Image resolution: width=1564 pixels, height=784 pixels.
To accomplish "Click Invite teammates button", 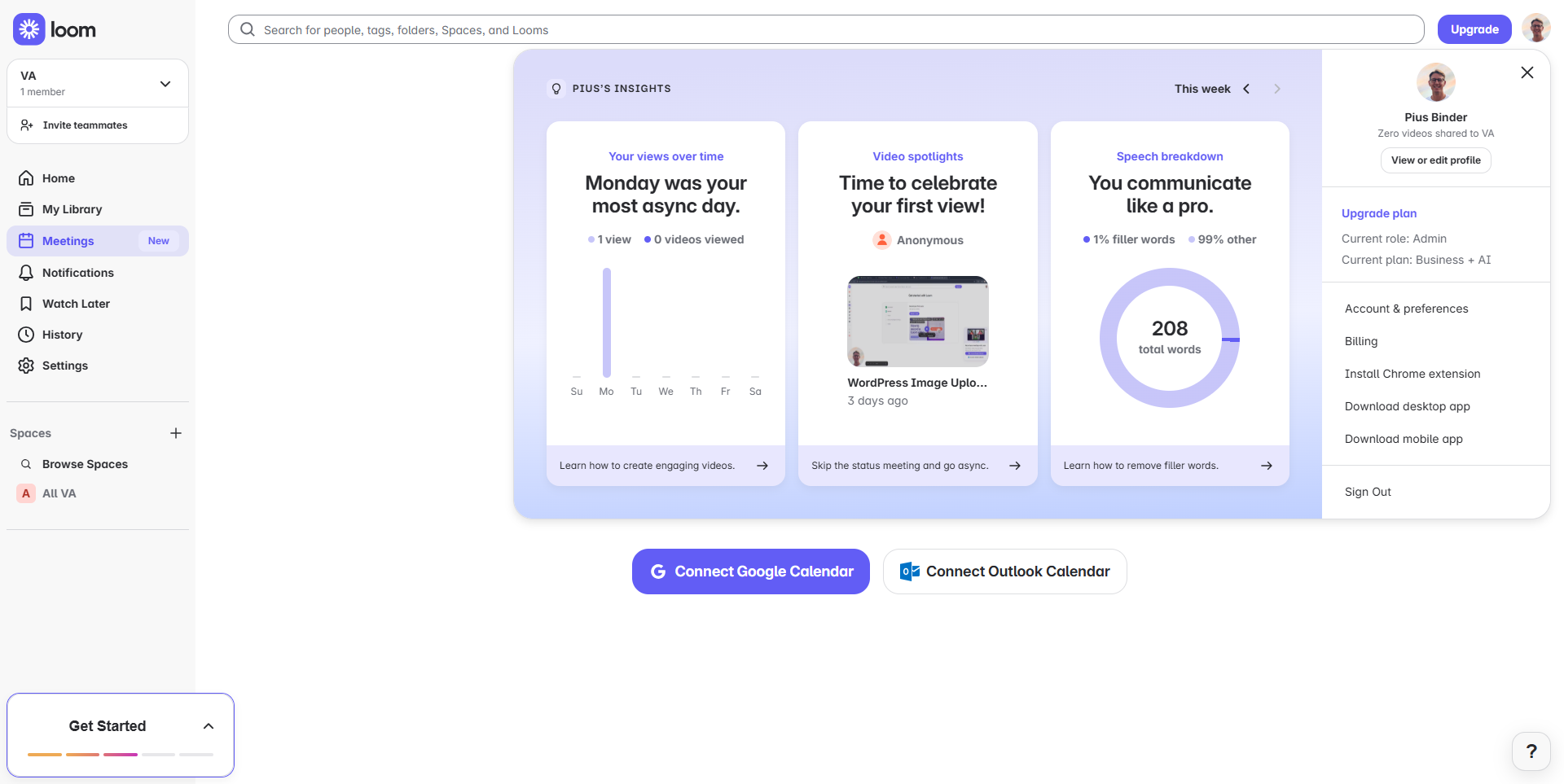I will click(98, 125).
